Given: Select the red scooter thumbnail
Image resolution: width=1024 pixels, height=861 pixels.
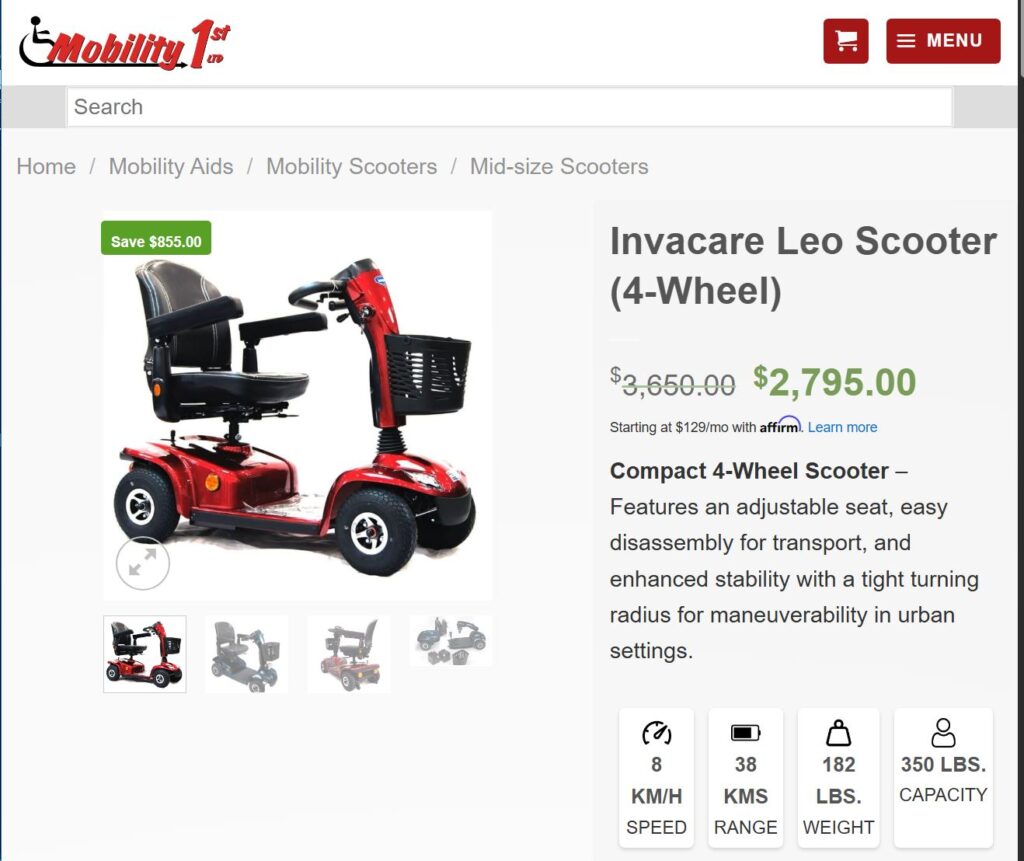Looking at the screenshot, I should click(144, 654).
